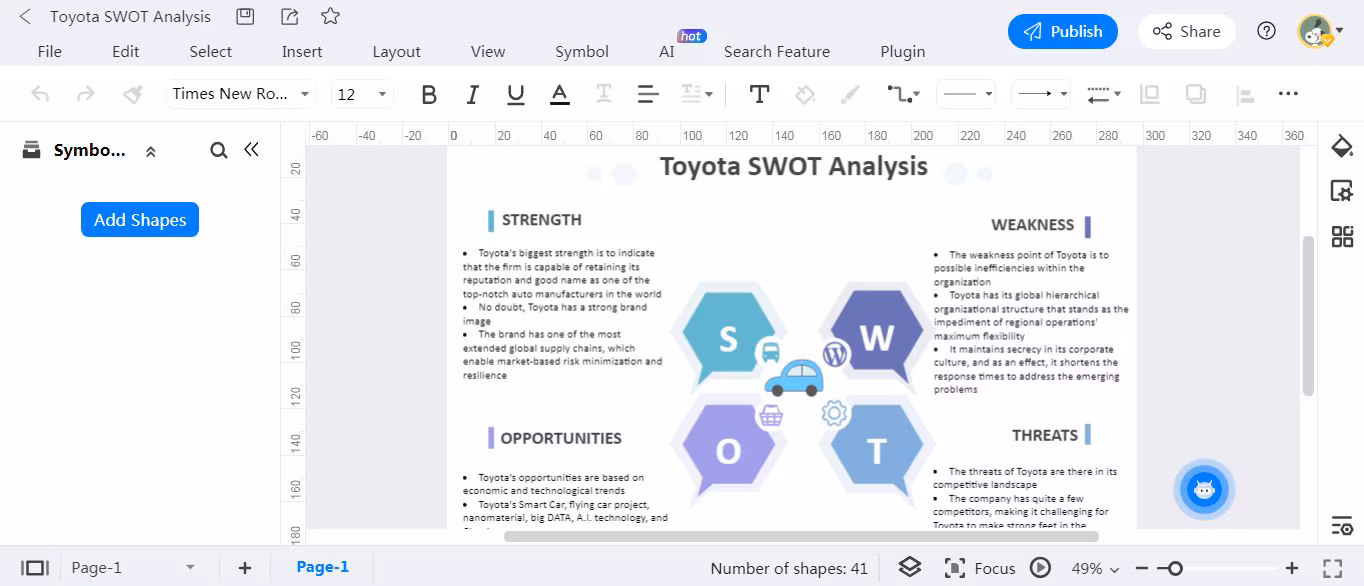Screen dimensions: 1364x586
Task: Save the document with the floppy icon
Action: (245, 16)
